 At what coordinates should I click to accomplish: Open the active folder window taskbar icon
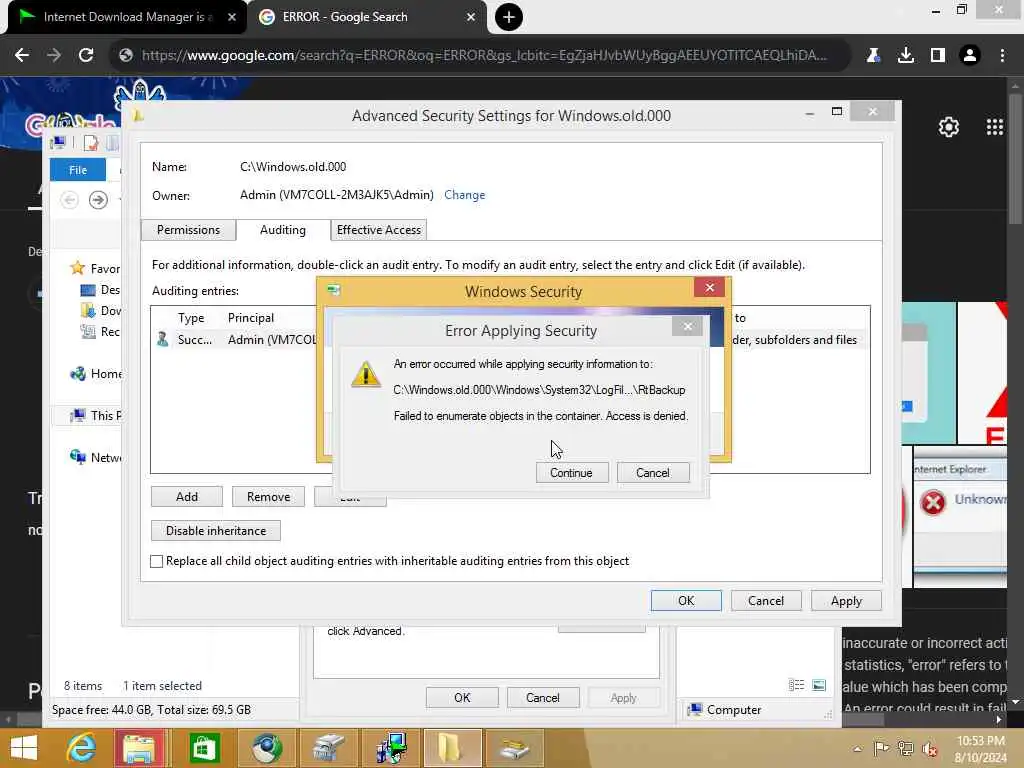[x=452, y=748]
